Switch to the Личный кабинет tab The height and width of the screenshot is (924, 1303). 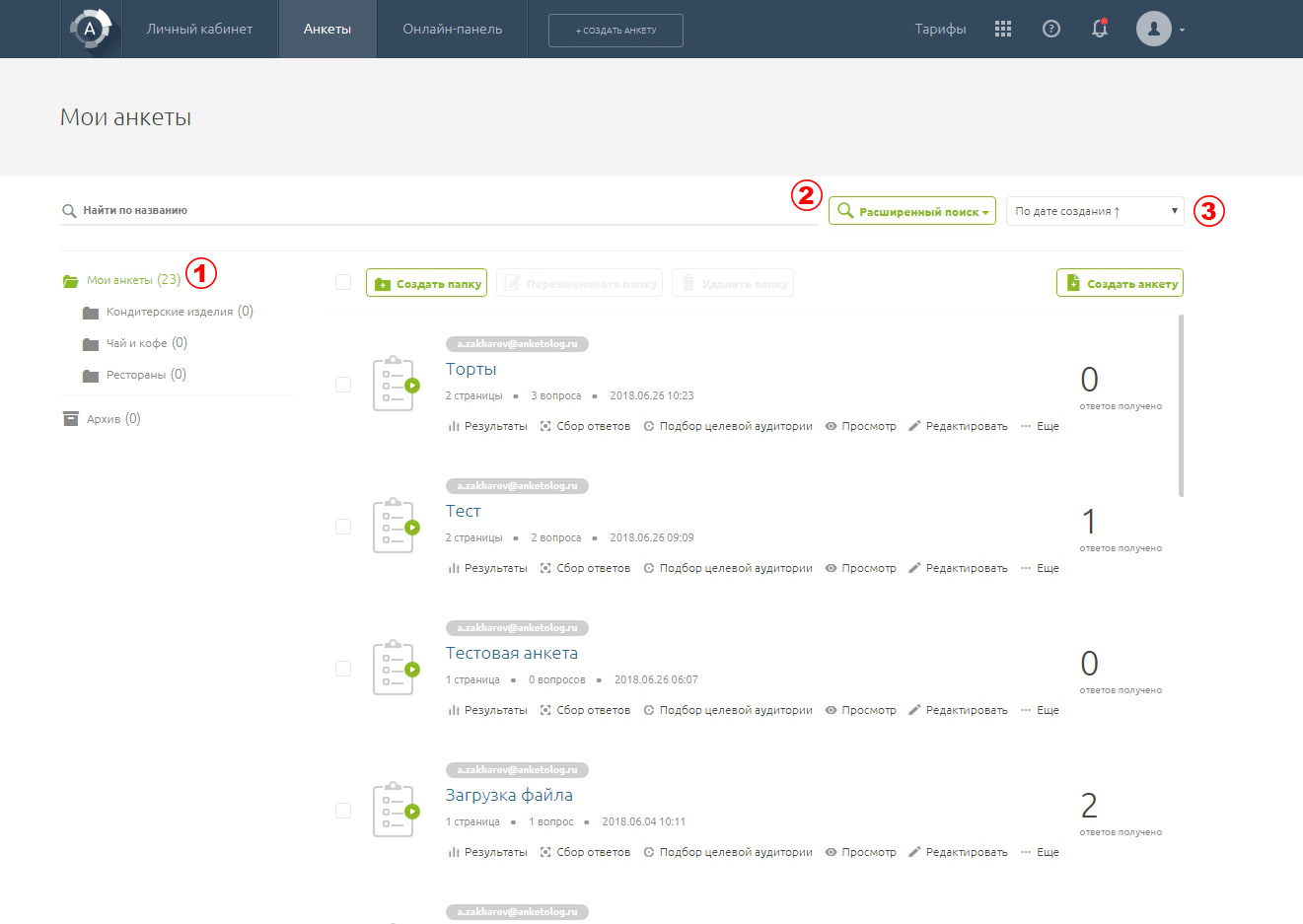tap(199, 29)
